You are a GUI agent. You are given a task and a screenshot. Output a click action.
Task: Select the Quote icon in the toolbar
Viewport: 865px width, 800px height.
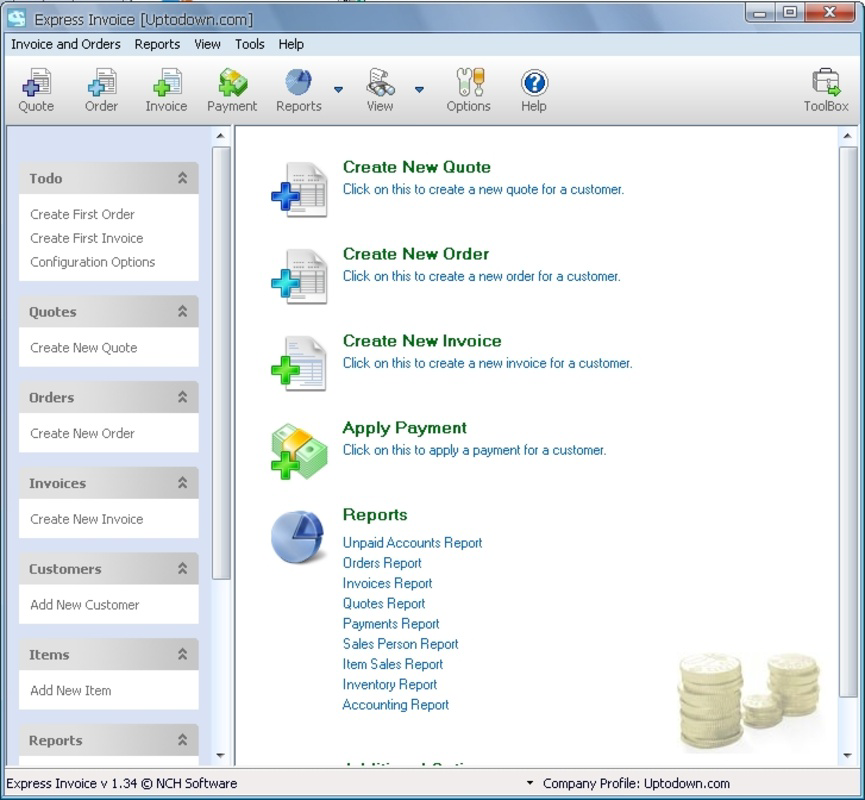pyautogui.click(x=36, y=90)
